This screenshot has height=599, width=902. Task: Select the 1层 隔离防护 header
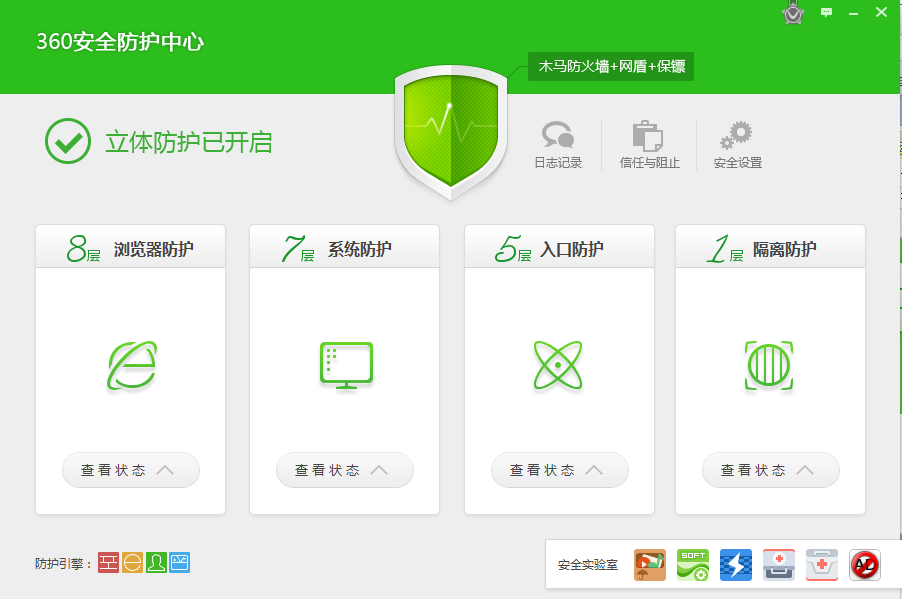771,247
